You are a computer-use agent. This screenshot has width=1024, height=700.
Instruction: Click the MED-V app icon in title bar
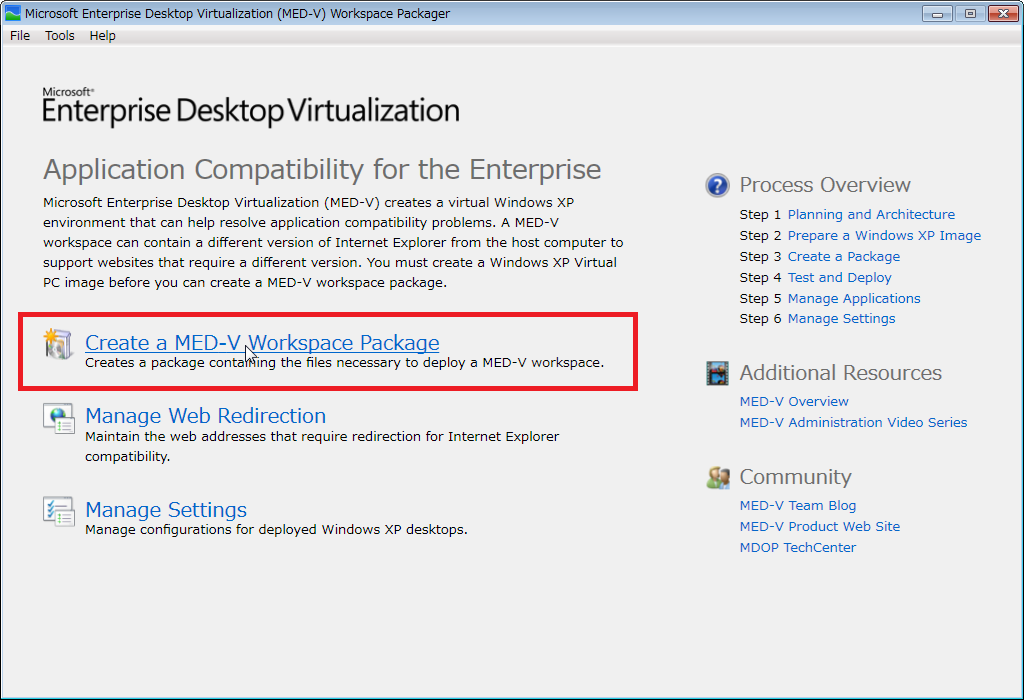tap(12, 13)
